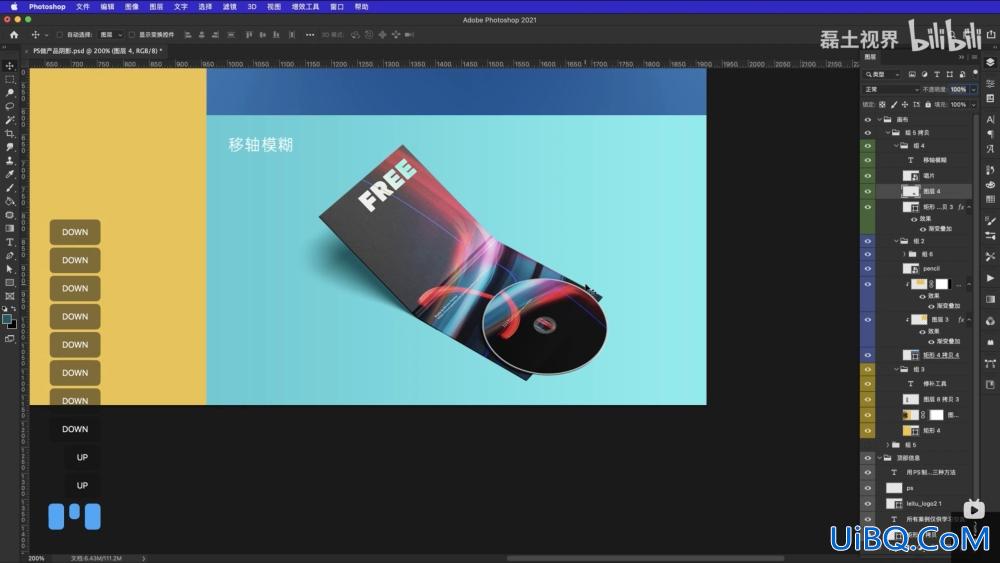The height and width of the screenshot is (563, 1000).
Task: Open the Swatches grid icon in dock
Action: [990, 199]
